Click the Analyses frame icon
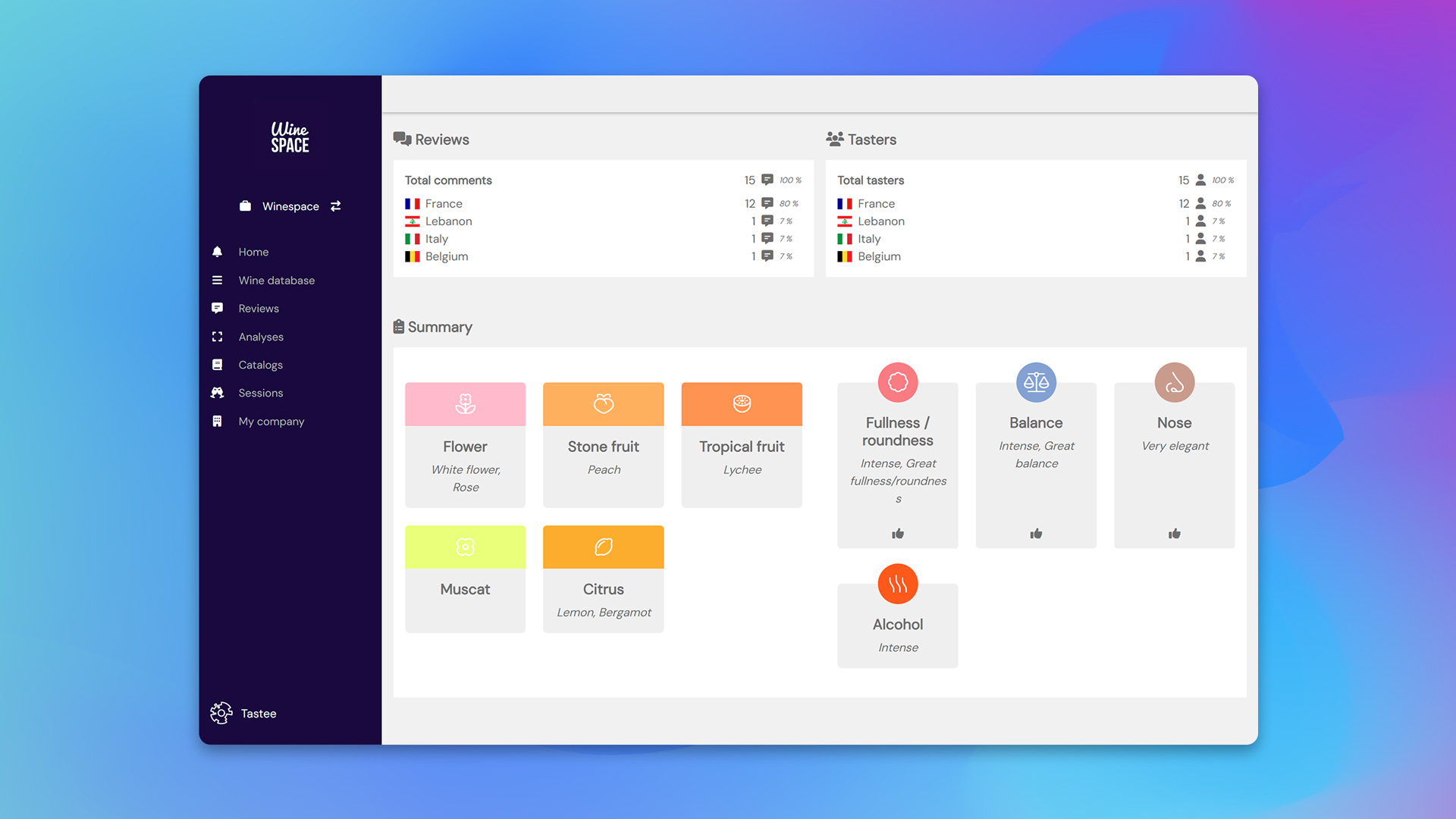 click(218, 337)
